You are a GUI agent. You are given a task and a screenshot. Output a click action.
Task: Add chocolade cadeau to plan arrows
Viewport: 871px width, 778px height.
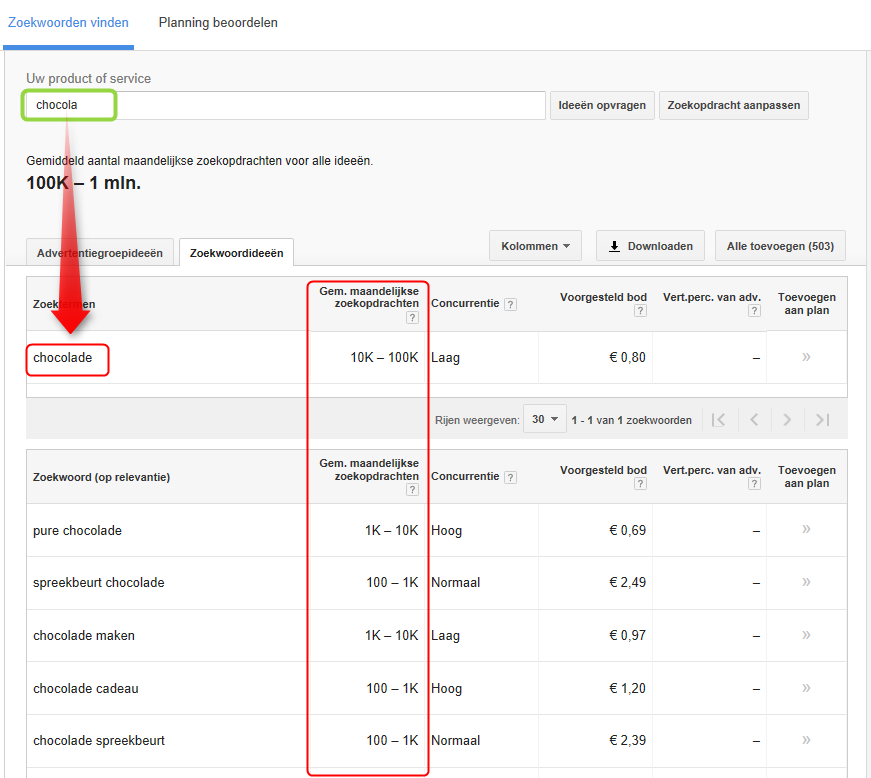[806, 688]
